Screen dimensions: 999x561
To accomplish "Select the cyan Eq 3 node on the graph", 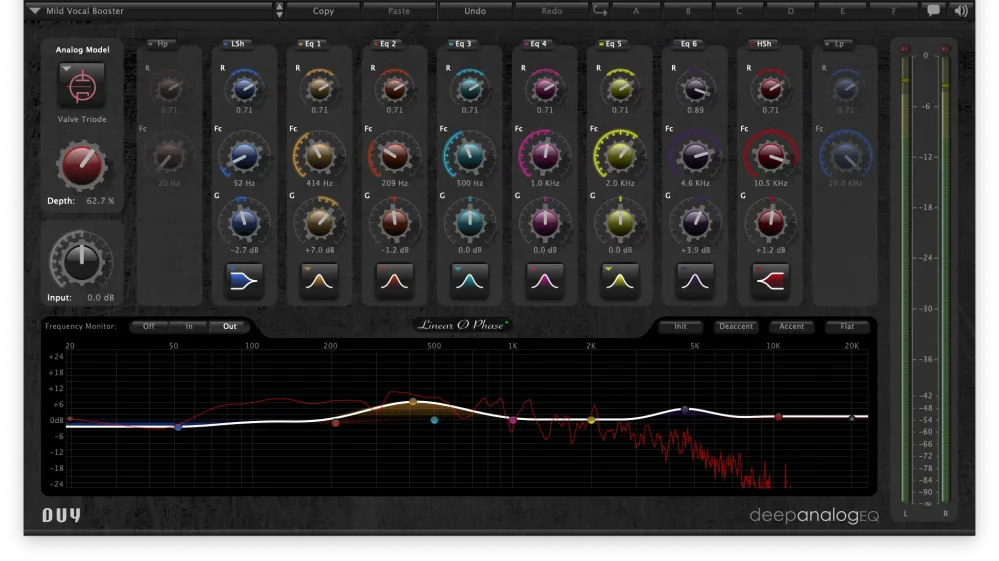I will coord(434,420).
